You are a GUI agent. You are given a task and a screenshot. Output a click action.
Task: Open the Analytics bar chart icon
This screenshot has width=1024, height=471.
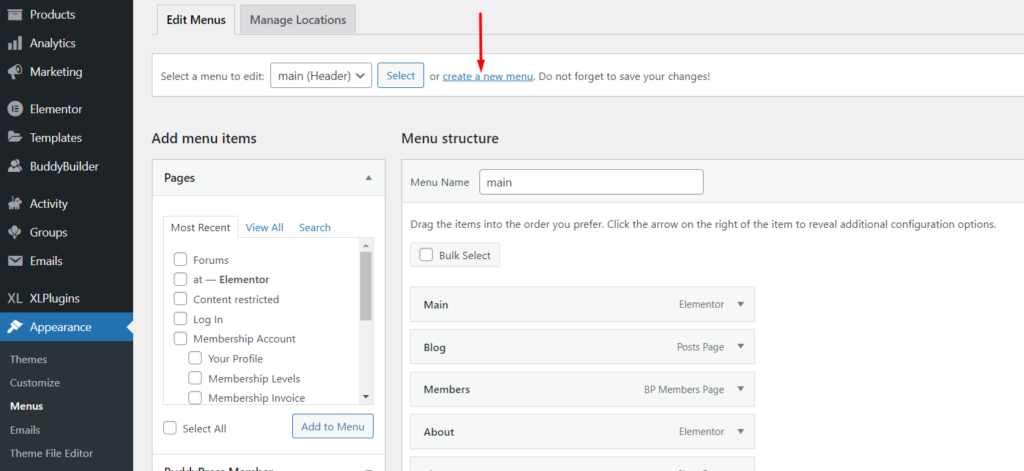(x=14, y=44)
